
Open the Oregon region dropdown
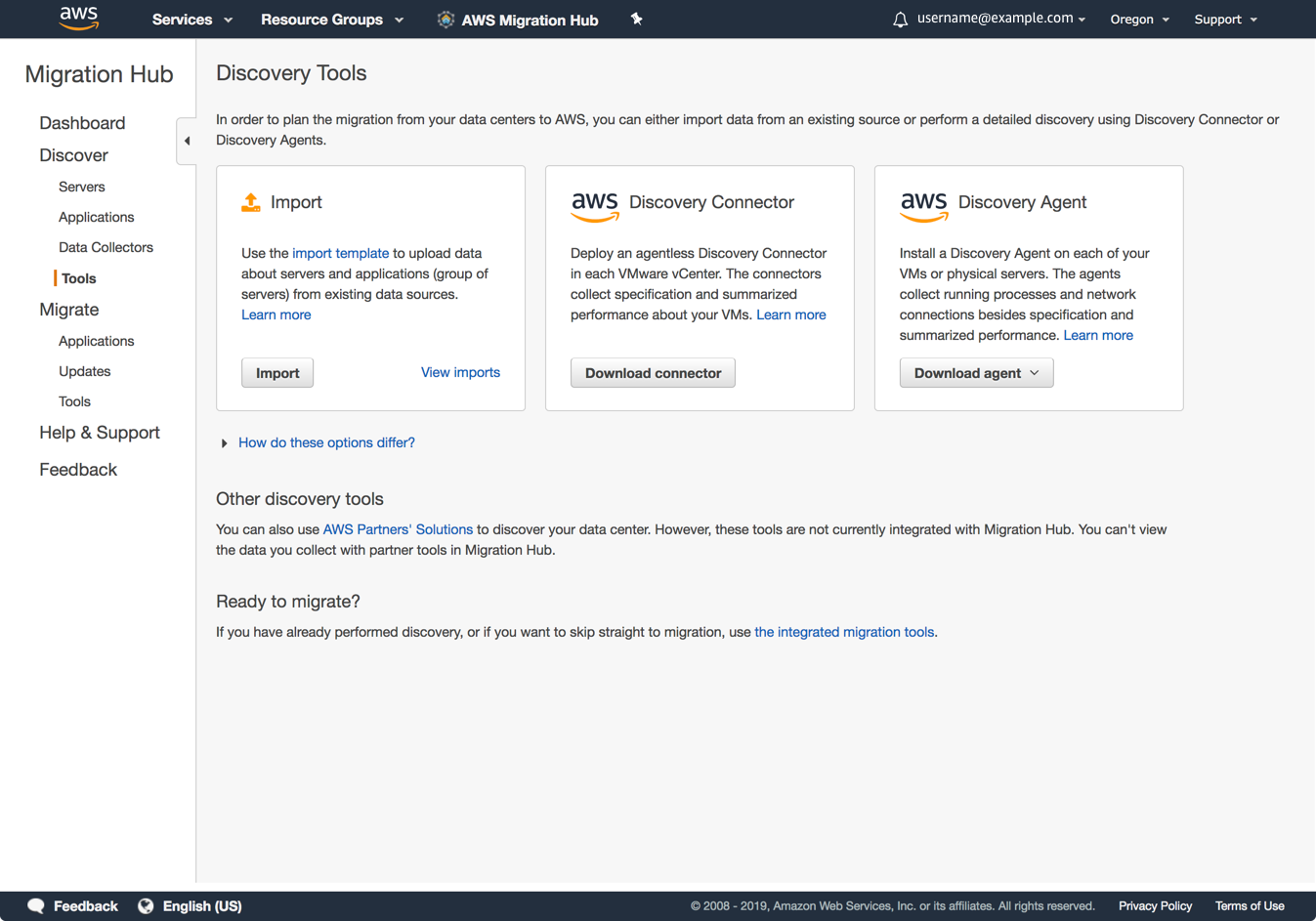pos(1139,20)
